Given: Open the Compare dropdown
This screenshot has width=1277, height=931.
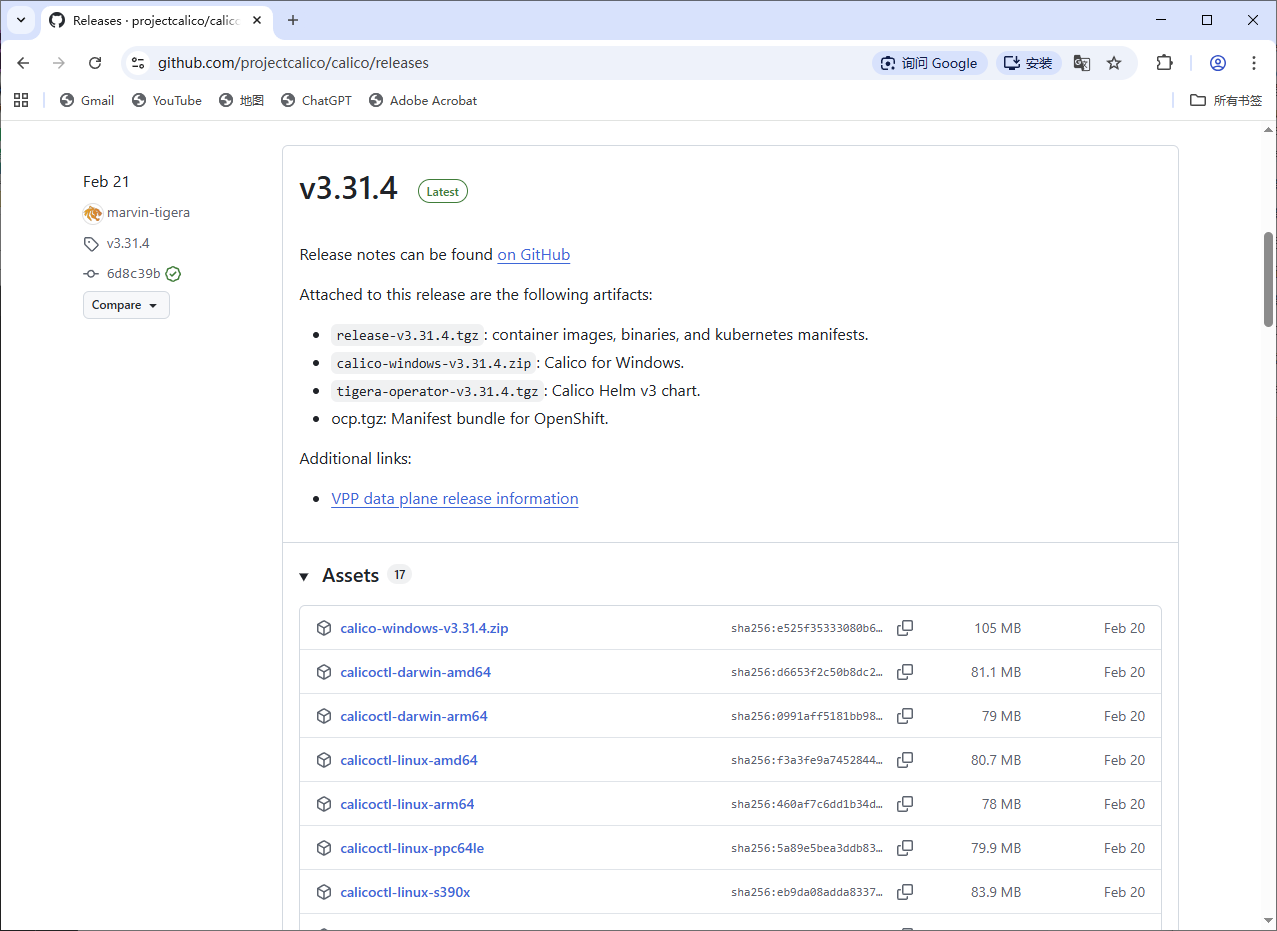Looking at the screenshot, I should click(x=126, y=305).
